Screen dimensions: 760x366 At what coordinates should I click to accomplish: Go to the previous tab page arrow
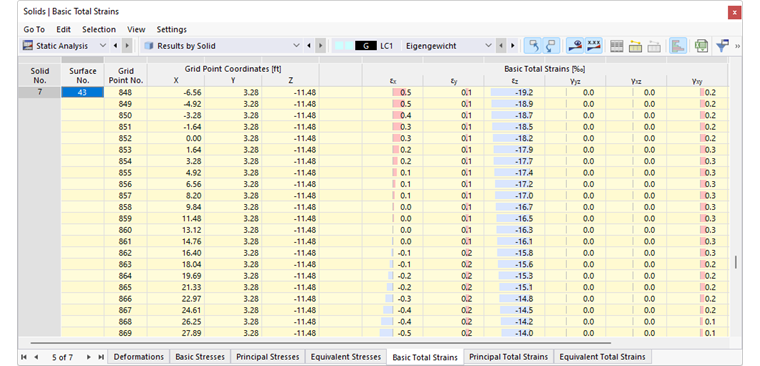35,357
